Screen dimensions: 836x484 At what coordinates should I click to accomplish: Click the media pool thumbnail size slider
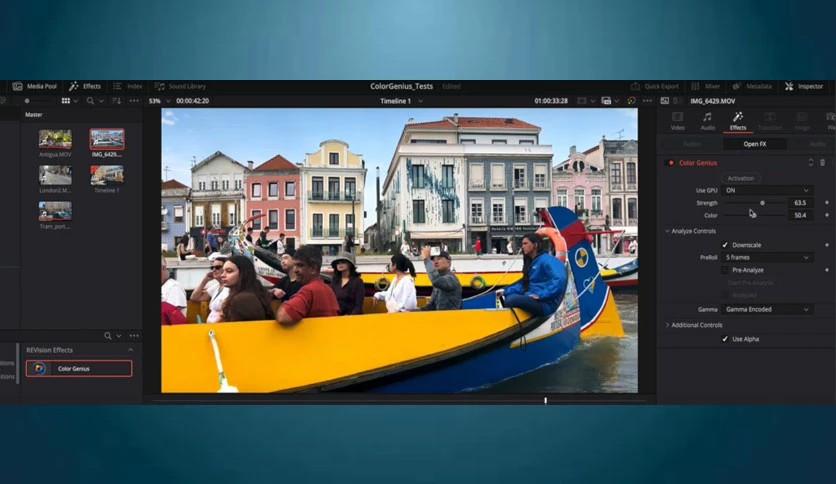(27, 101)
